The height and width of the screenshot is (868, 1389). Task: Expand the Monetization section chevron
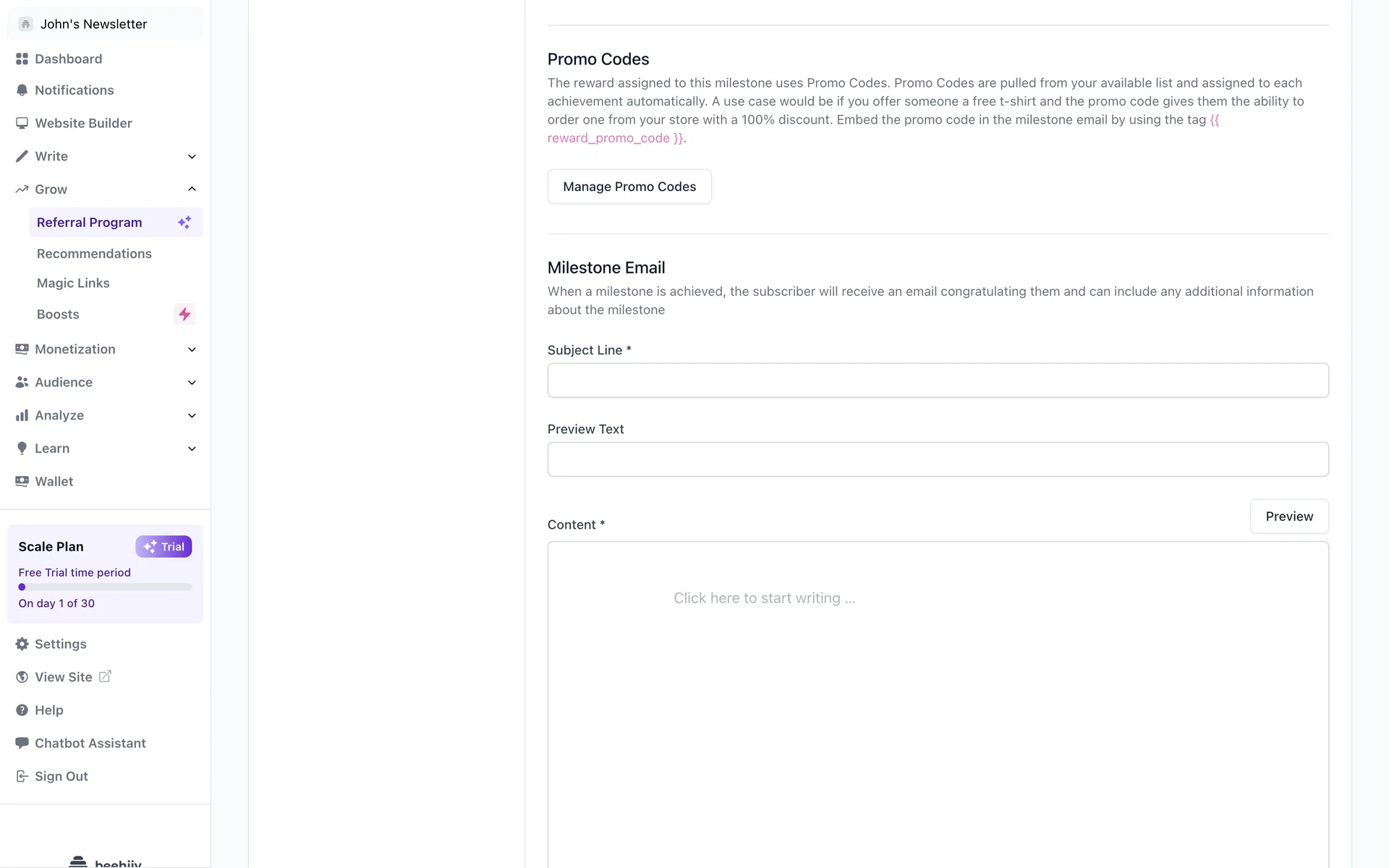click(x=192, y=350)
